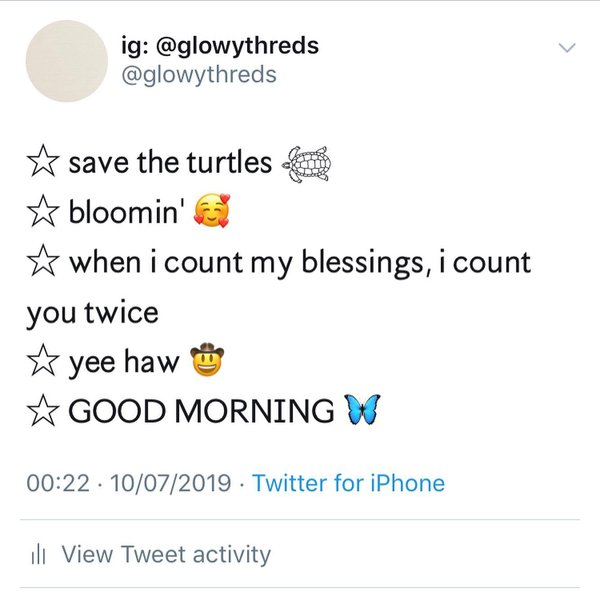
Task: Click the grey @glowythreds handle
Action: (x=211, y=75)
